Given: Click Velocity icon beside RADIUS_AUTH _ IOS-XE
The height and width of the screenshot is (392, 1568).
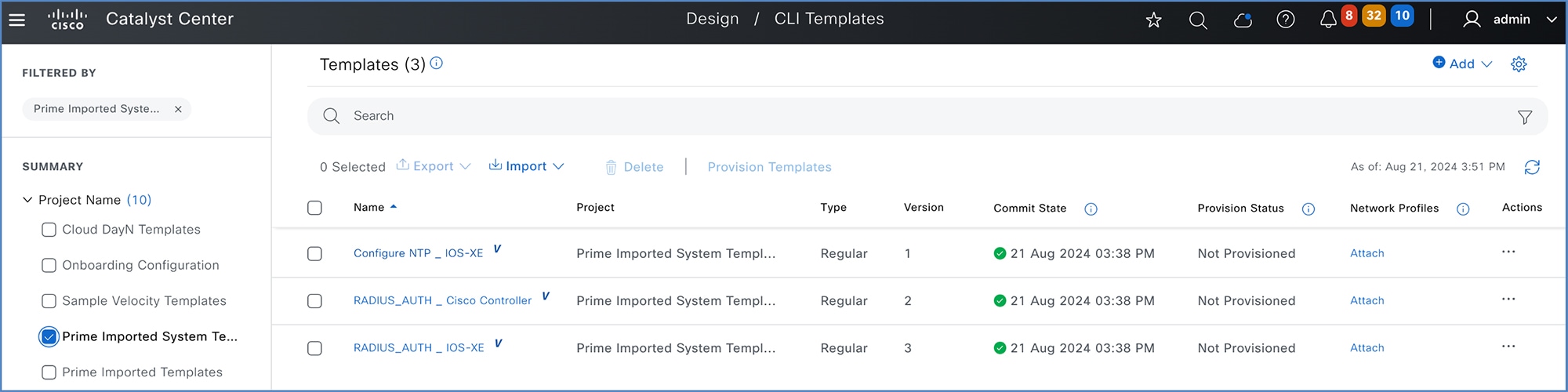Looking at the screenshot, I should (498, 343).
